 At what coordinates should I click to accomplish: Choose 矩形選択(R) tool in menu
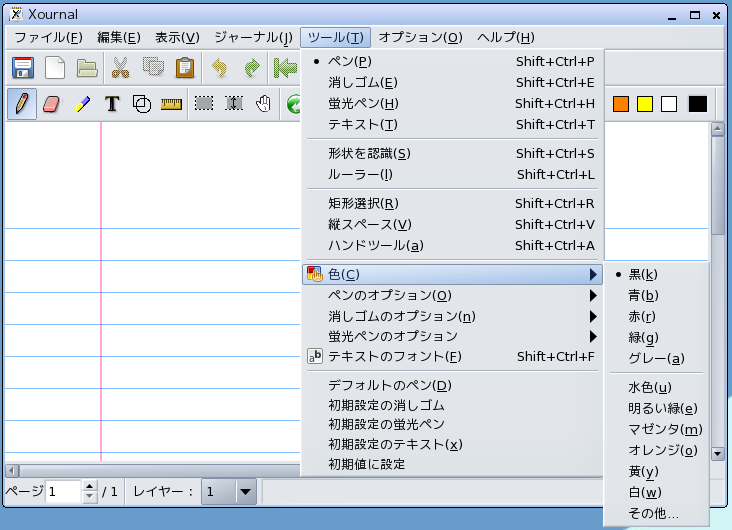click(x=452, y=204)
